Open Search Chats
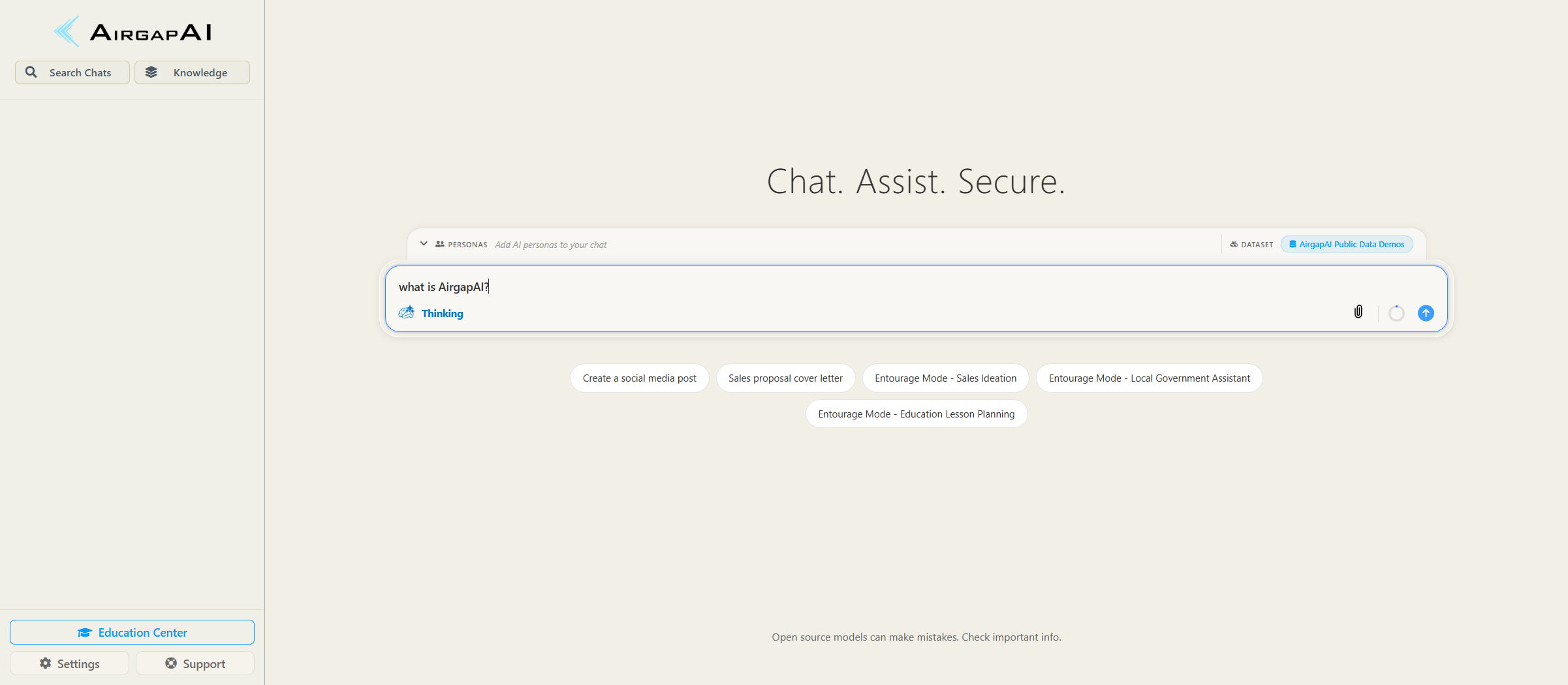 coord(72,72)
